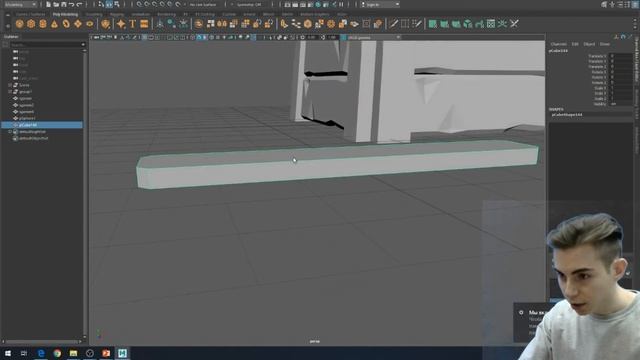Open the Symmetry Off dropdown
This screenshot has width=640, height=360.
[x=249, y=4]
